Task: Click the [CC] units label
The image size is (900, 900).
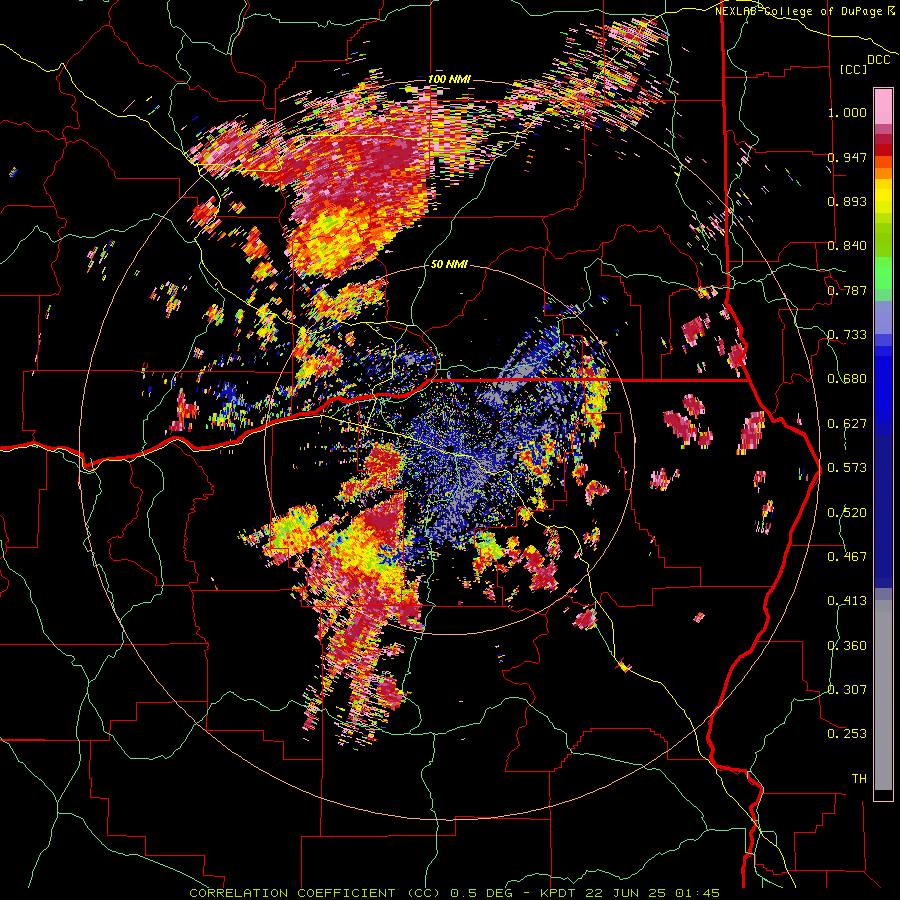Action: pos(853,69)
